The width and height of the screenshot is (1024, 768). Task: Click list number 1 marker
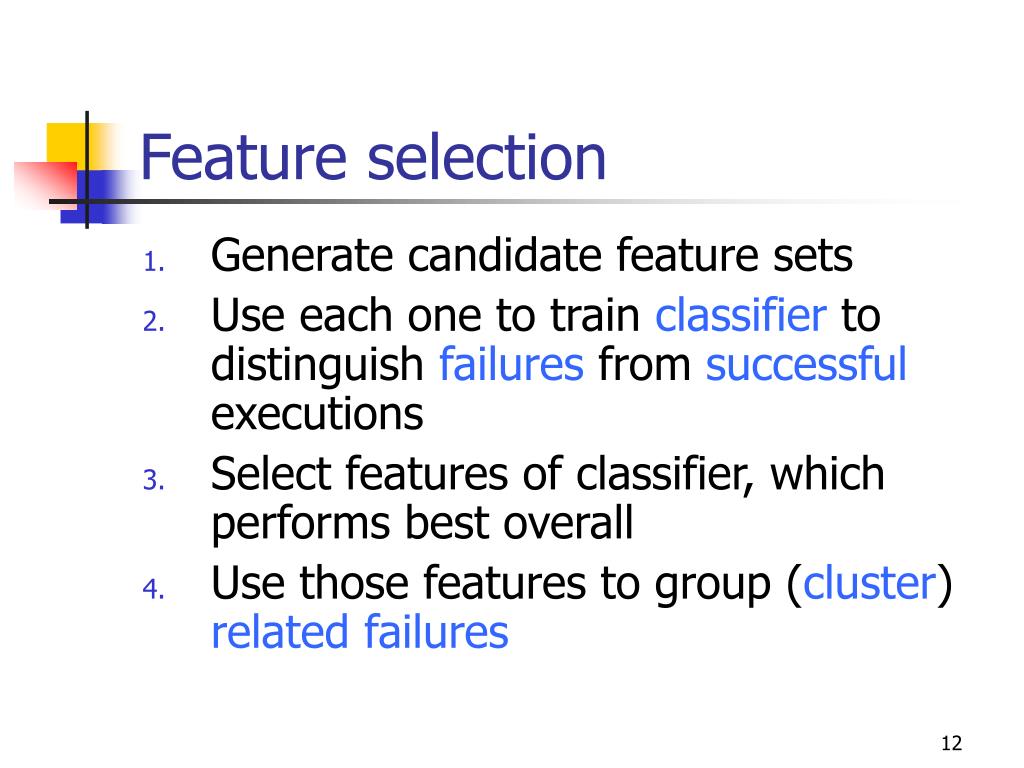point(153,262)
